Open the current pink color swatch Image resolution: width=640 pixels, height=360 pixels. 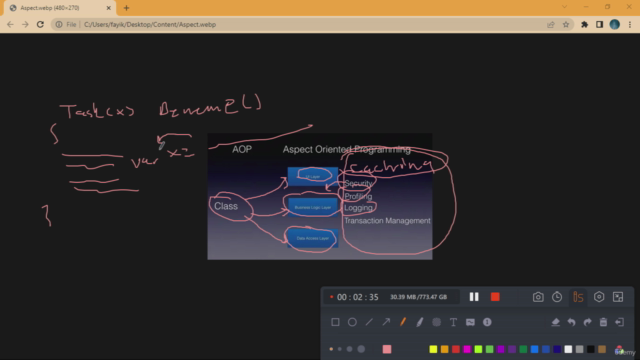click(387, 349)
